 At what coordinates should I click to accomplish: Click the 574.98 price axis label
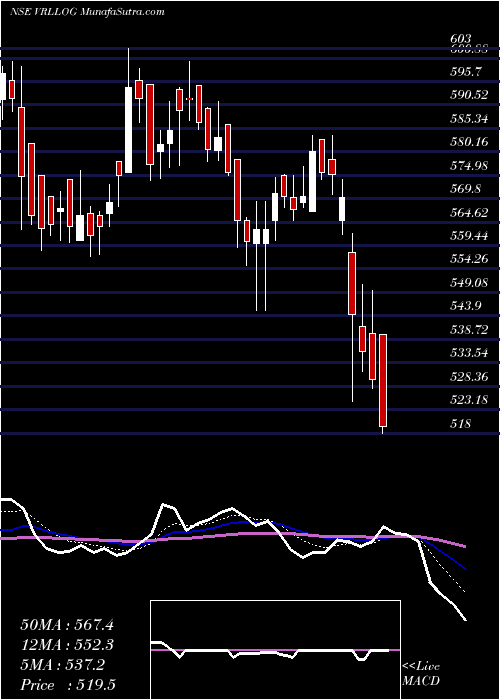(x=469, y=165)
